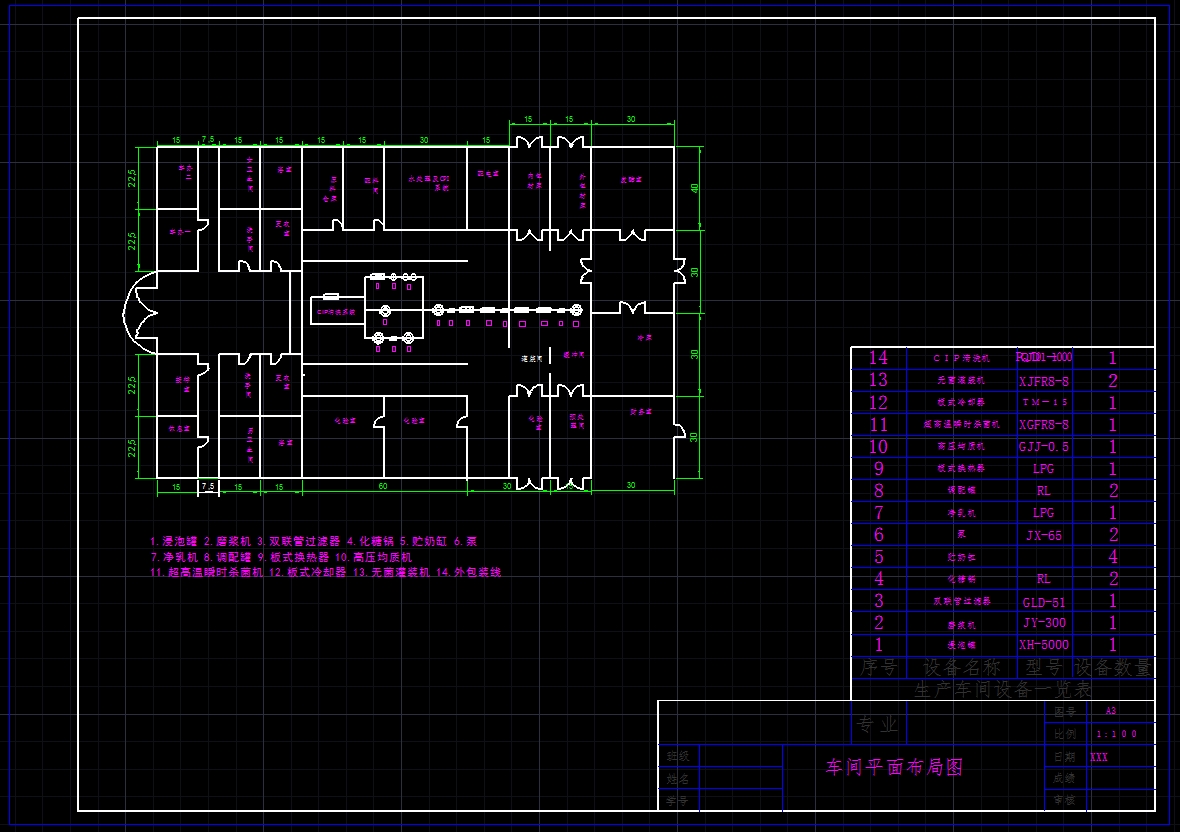This screenshot has height=832, width=1180.
Task: Select the 'LPG' model text in row 7
Action: (1044, 513)
